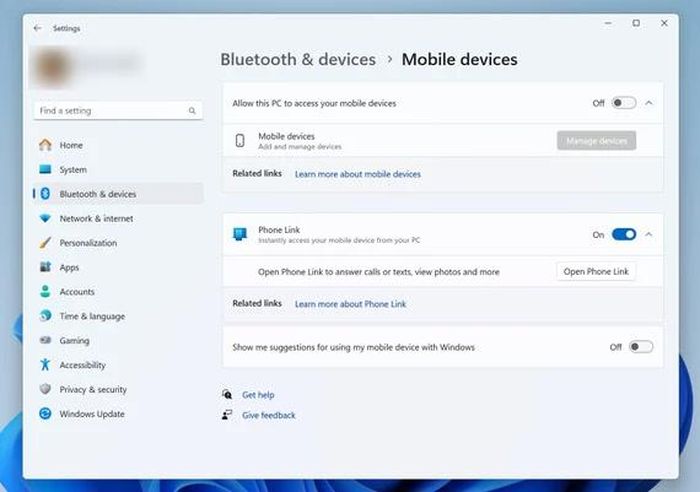The height and width of the screenshot is (492, 700).
Task: Turn off the Phone Link toggle
Action: pyautogui.click(x=624, y=234)
